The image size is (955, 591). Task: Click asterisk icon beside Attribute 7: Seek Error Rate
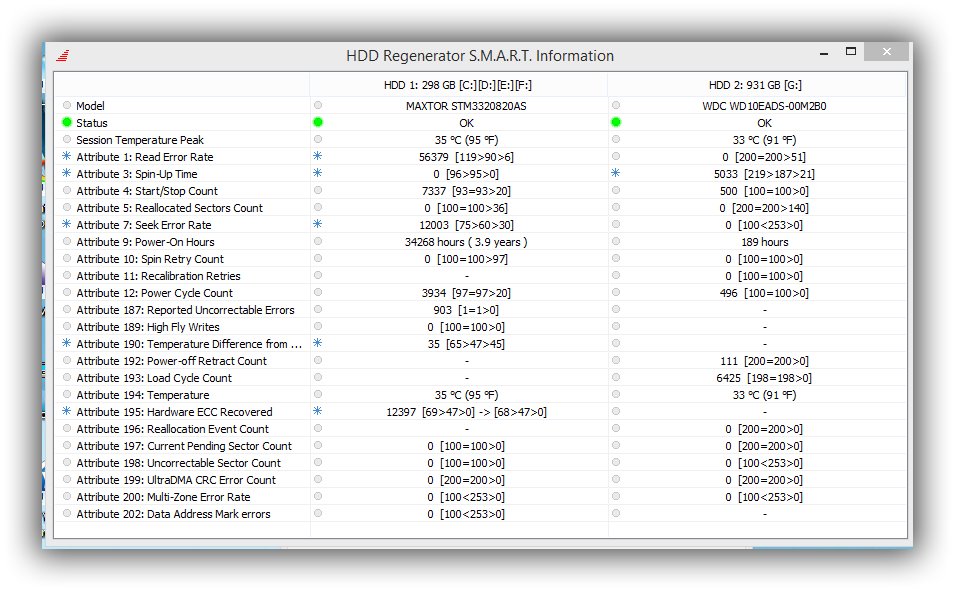click(x=67, y=225)
